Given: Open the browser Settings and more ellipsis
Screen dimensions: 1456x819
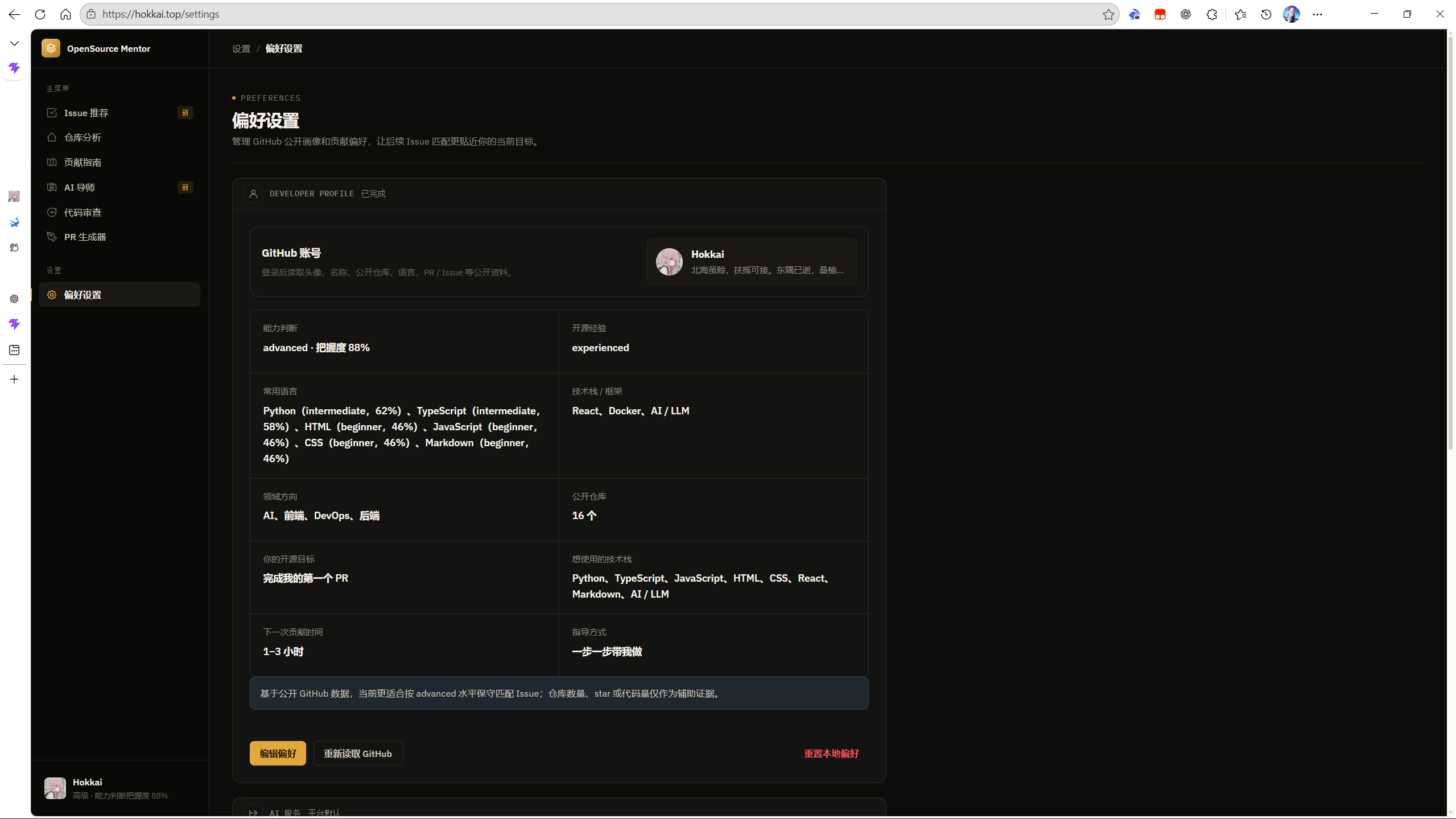Looking at the screenshot, I should click(x=1318, y=14).
